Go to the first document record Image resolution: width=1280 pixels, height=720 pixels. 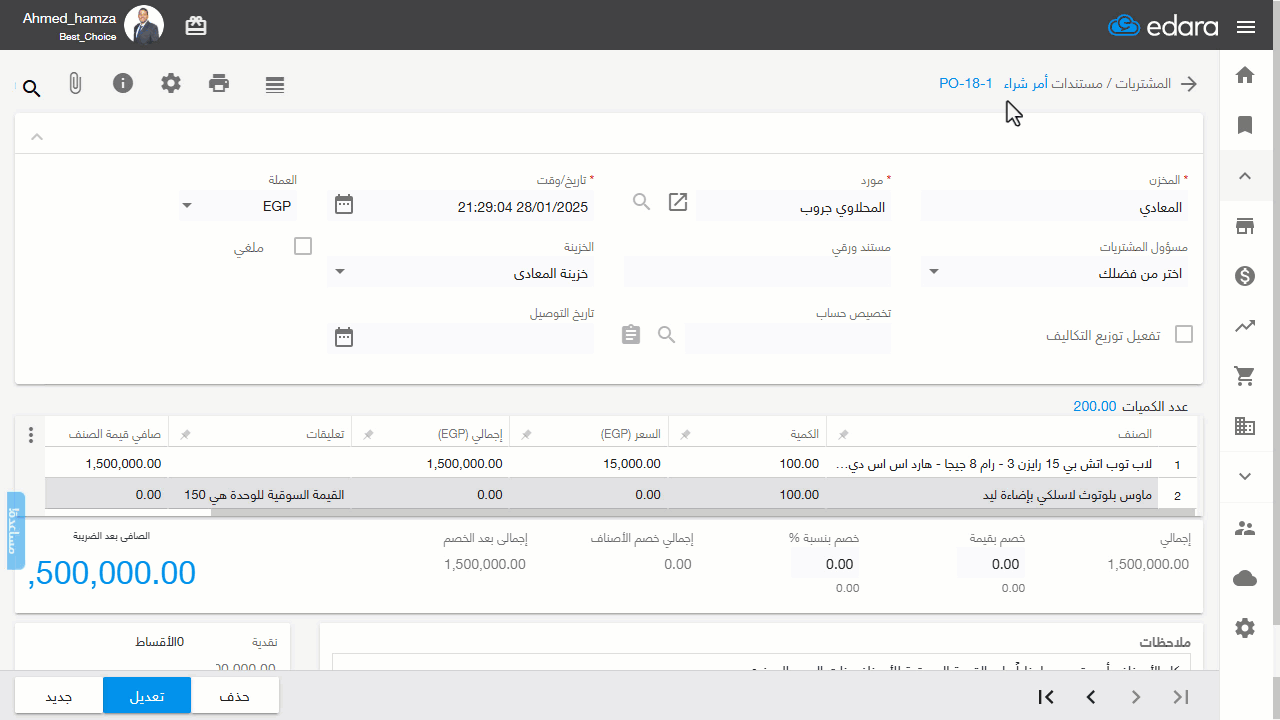click(x=1046, y=697)
